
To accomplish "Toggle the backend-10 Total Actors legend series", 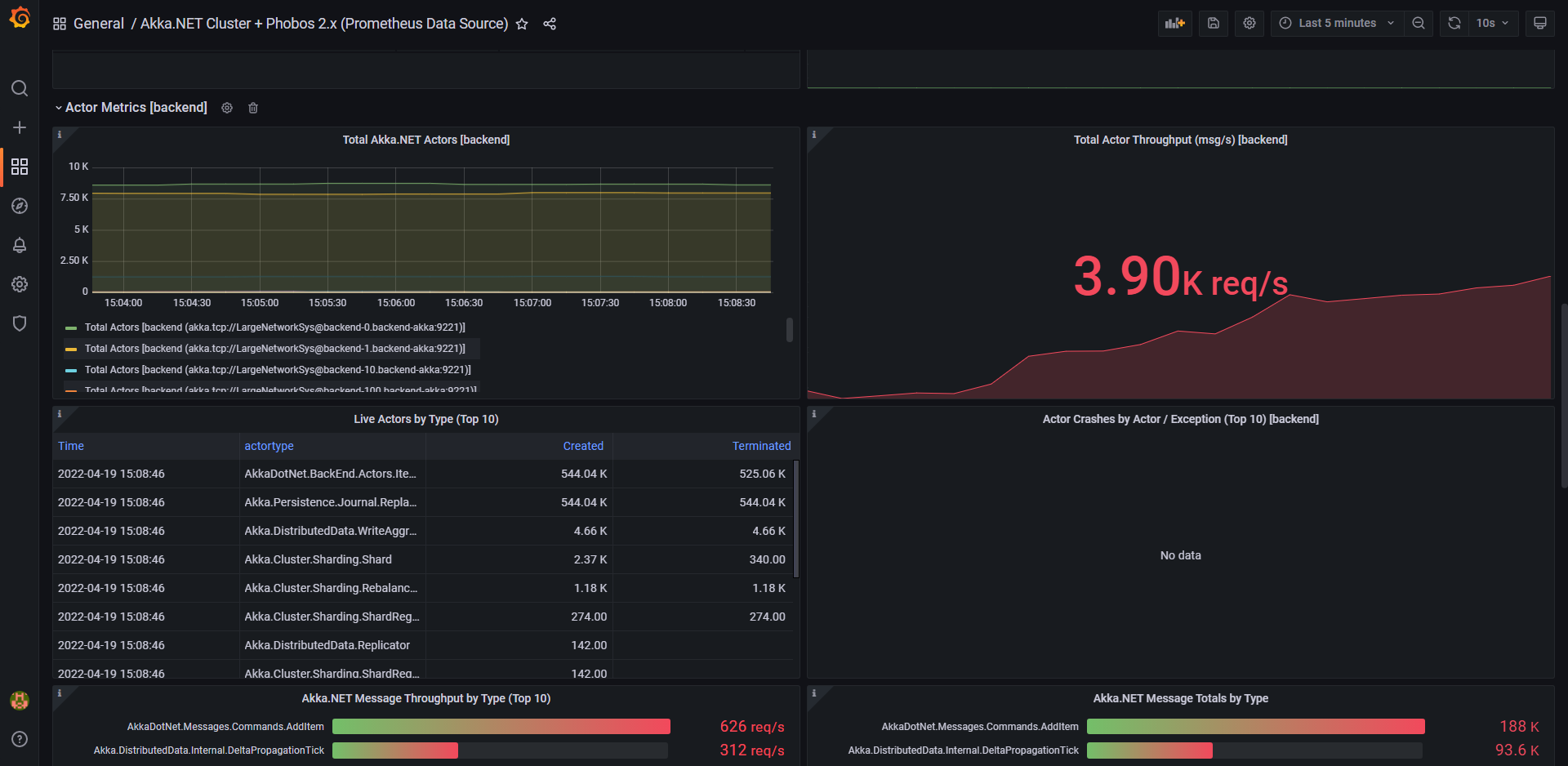I will pos(278,370).
